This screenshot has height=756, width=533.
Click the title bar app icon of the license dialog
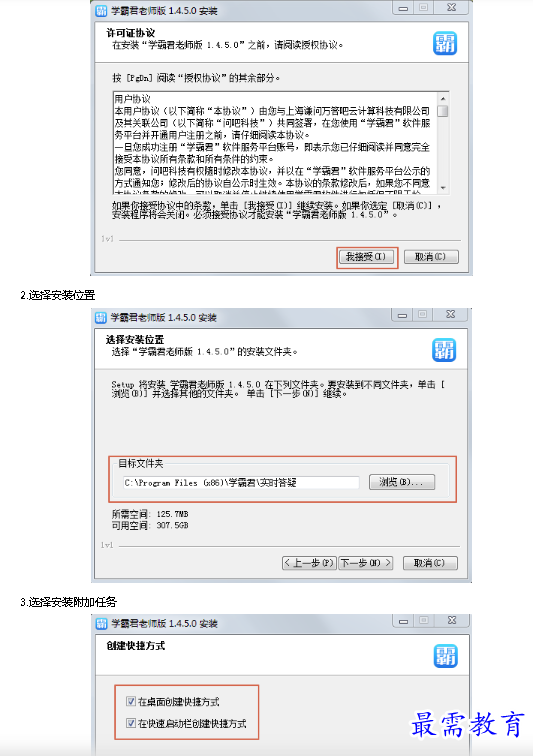[101, 11]
